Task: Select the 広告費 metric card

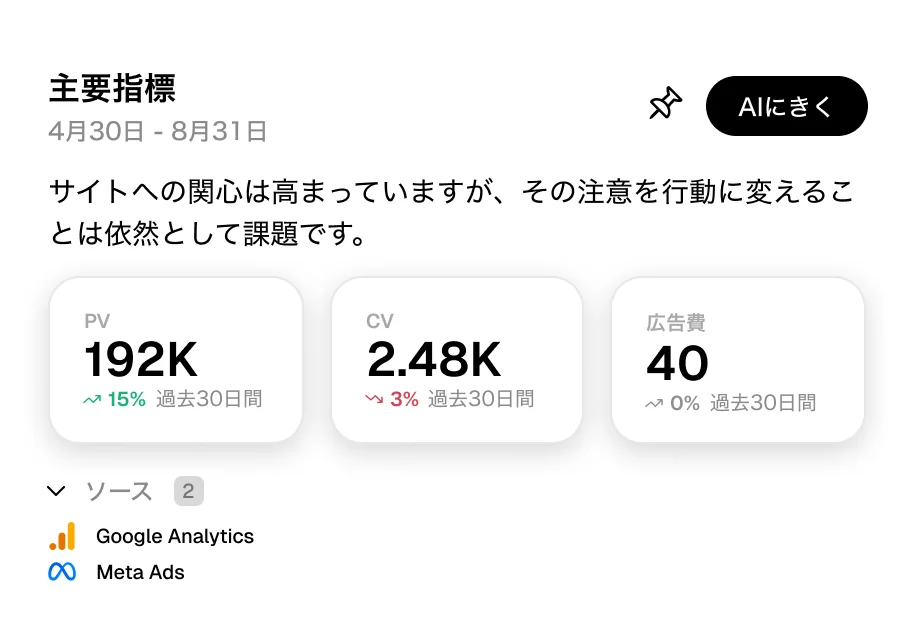Action: tap(738, 360)
